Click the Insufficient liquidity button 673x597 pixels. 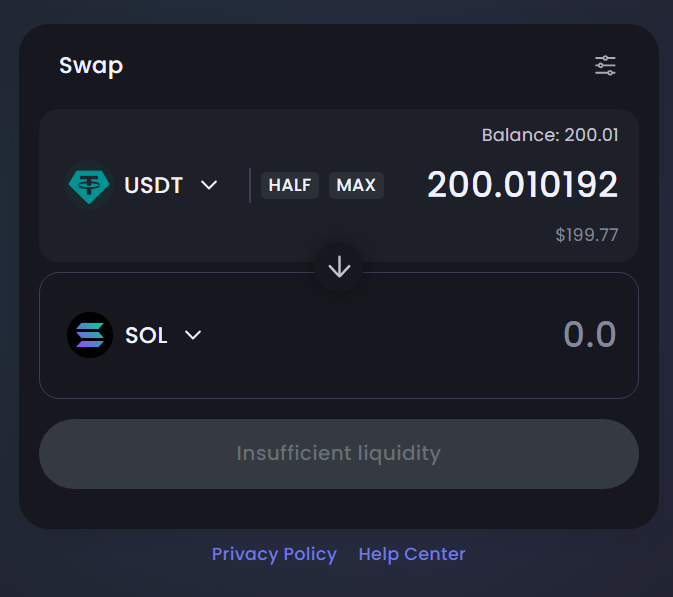tap(339, 454)
